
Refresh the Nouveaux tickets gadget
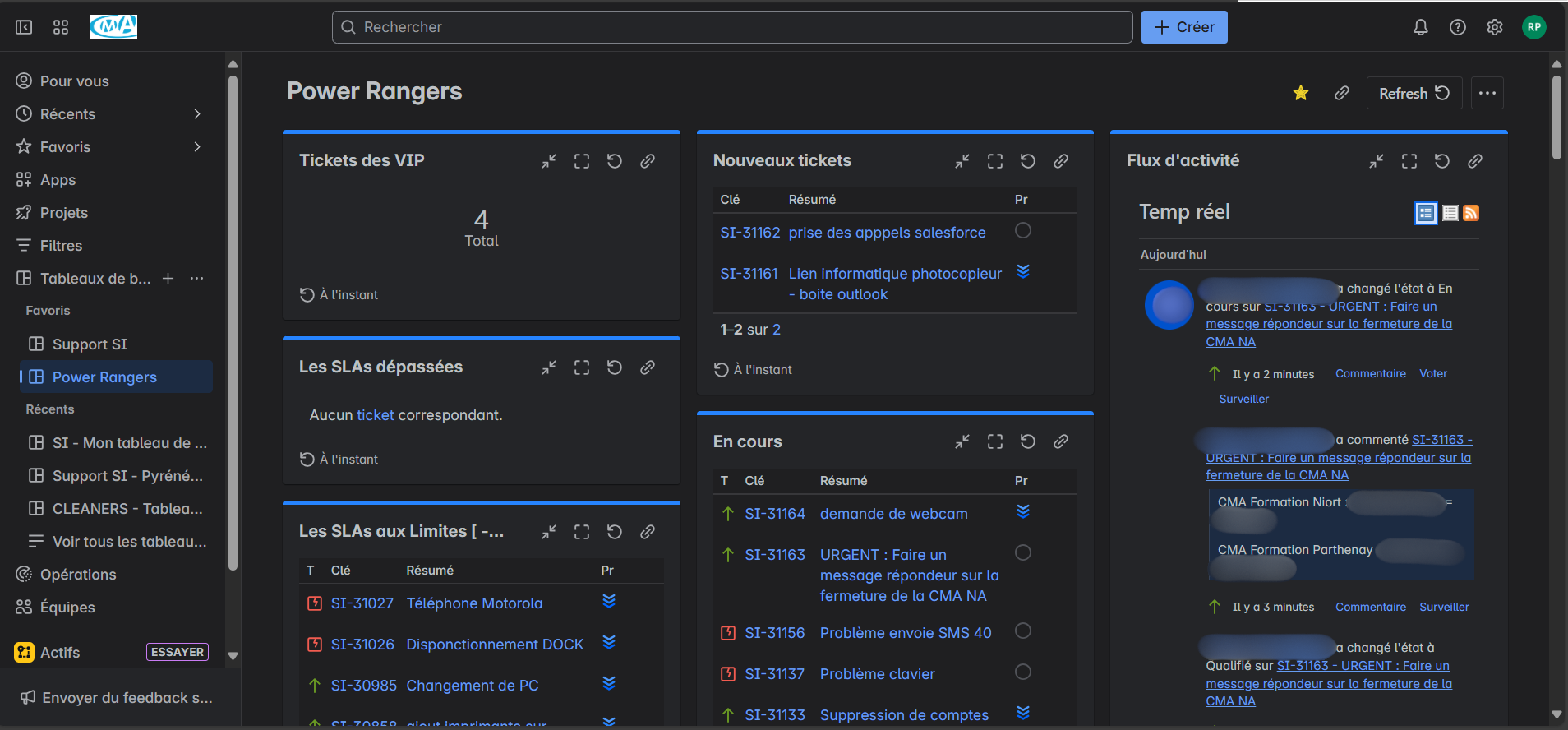pos(1028,161)
